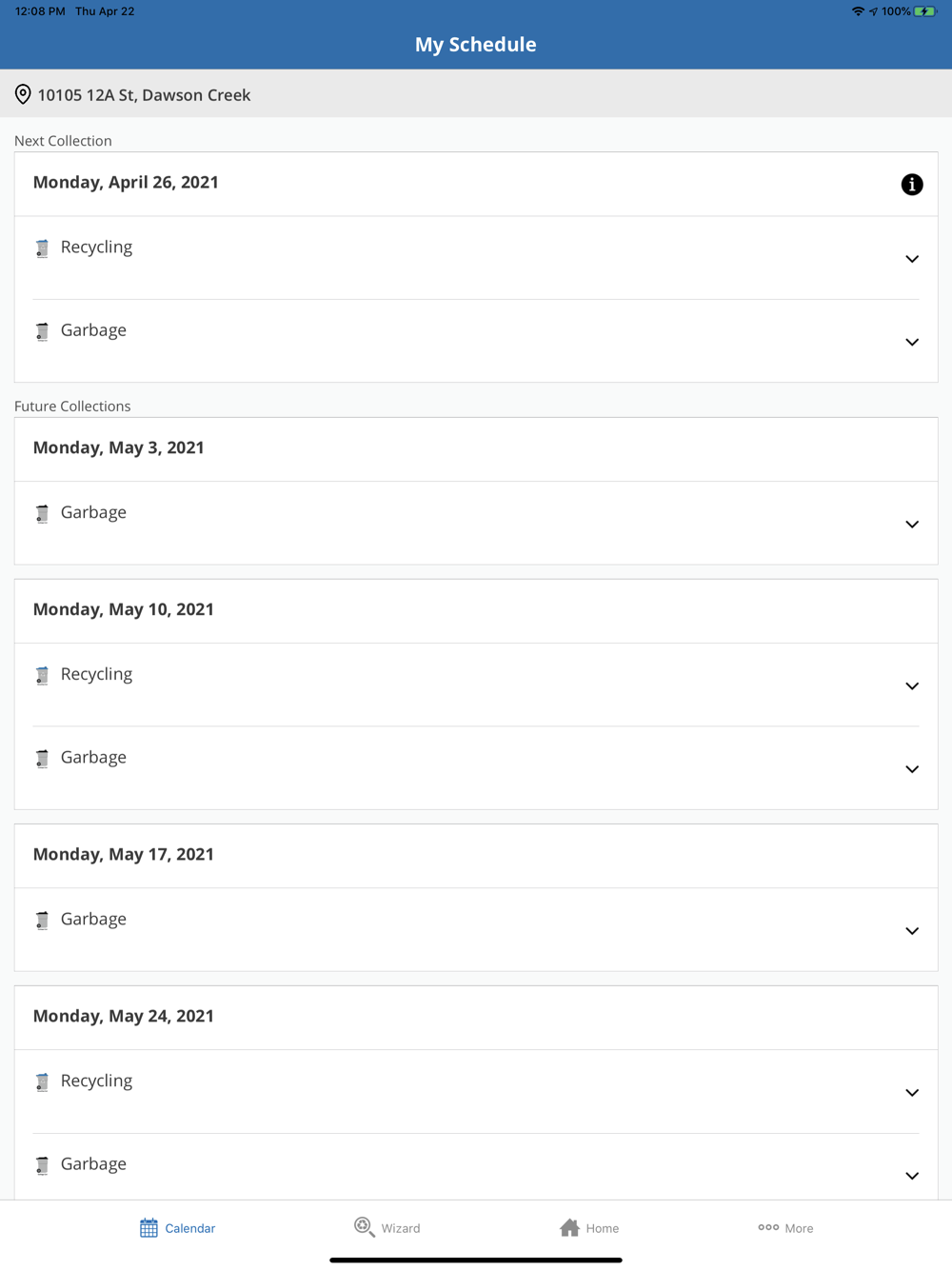Tap the recycling bin icon for May 10
Image resolution: width=952 pixels, height=1270 pixels.
click(x=42, y=676)
